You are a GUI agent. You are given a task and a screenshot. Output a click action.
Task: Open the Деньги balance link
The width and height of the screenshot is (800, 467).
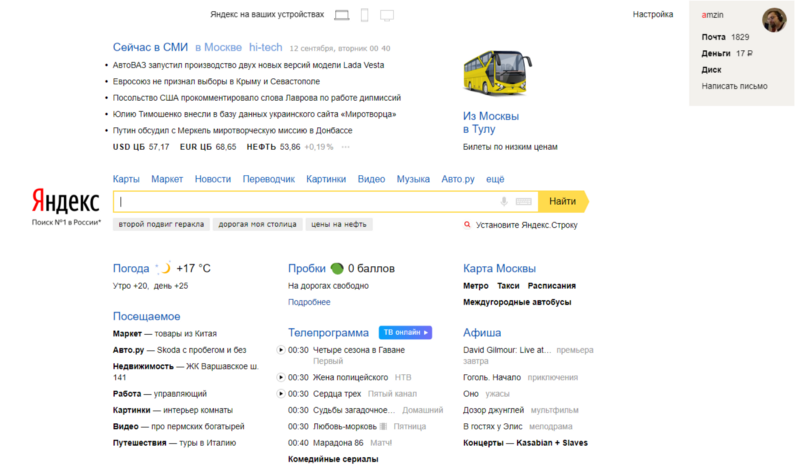716,53
